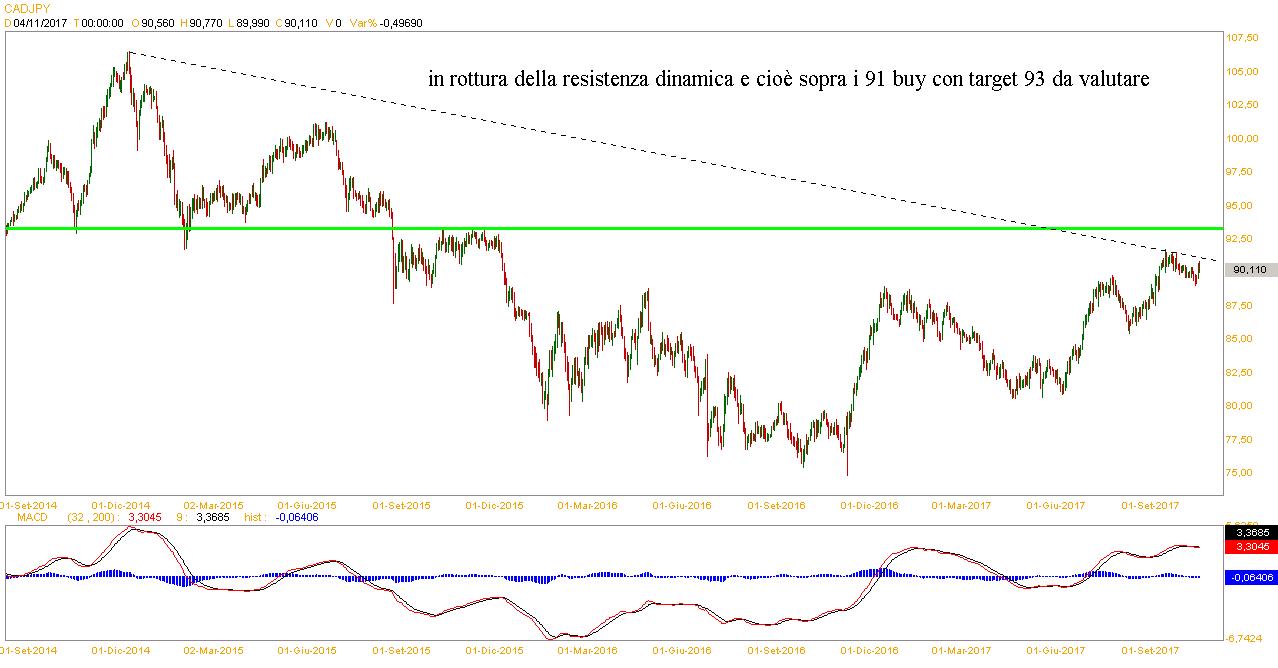Click the 107,50 price axis label
The image size is (1278, 668).
[1245, 38]
